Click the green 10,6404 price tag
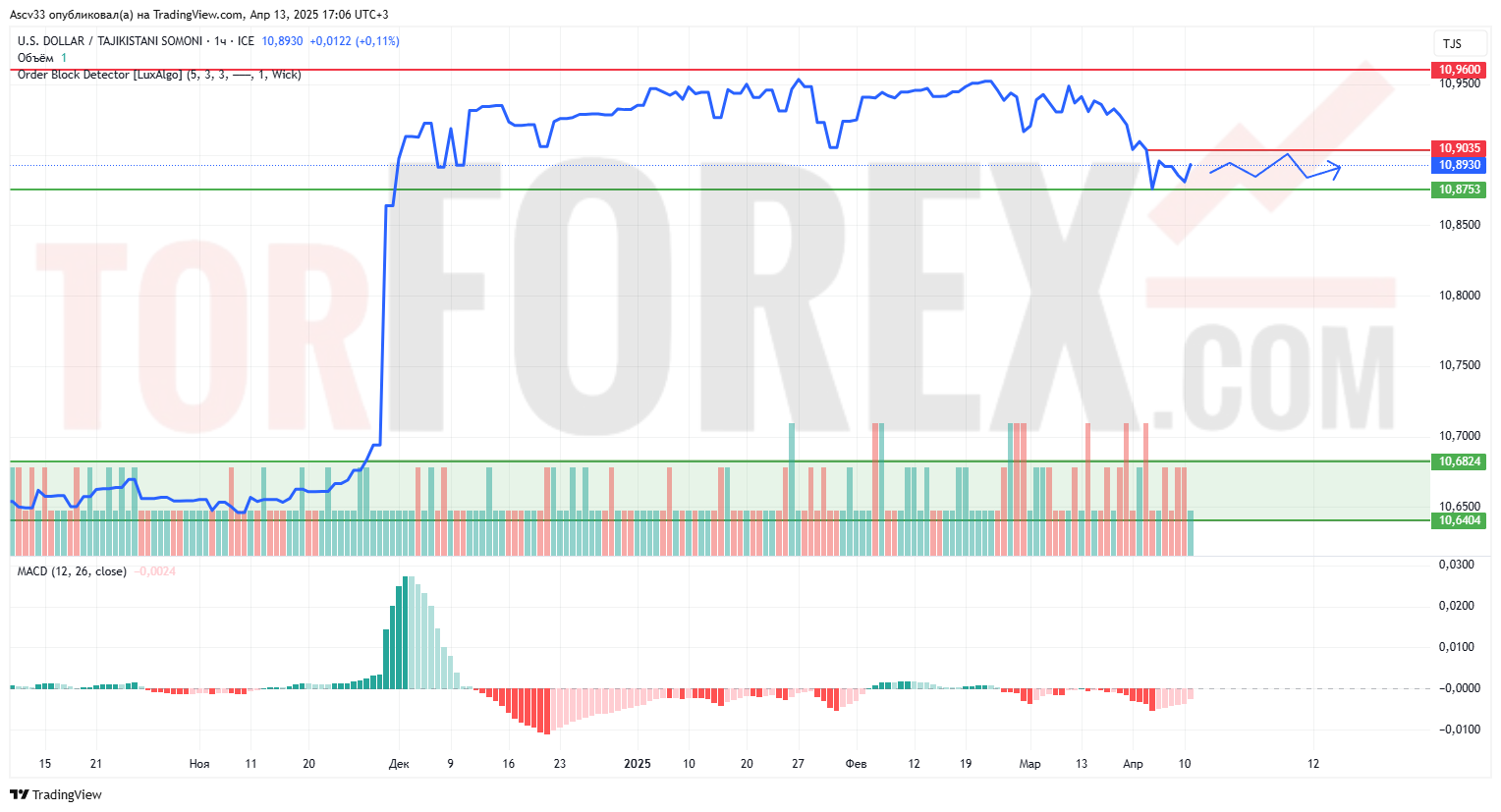1501x812 pixels. tap(1459, 520)
